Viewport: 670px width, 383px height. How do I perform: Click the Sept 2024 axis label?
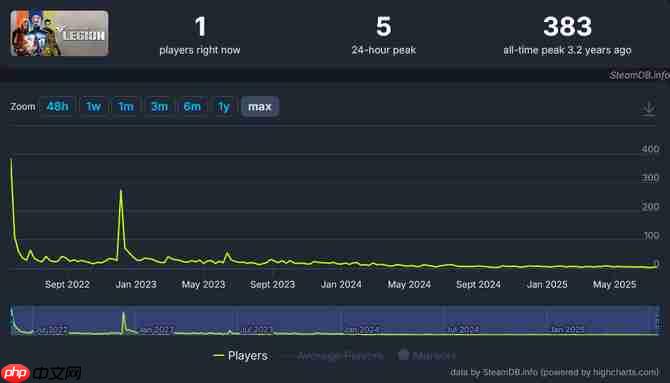[x=478, y=284]
